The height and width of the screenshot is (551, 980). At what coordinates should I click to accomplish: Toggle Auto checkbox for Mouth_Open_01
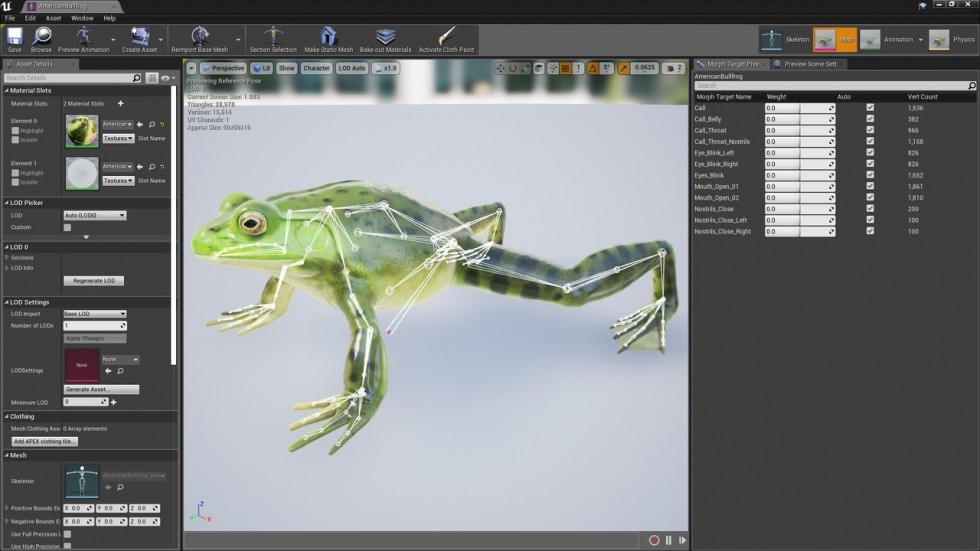870,186
